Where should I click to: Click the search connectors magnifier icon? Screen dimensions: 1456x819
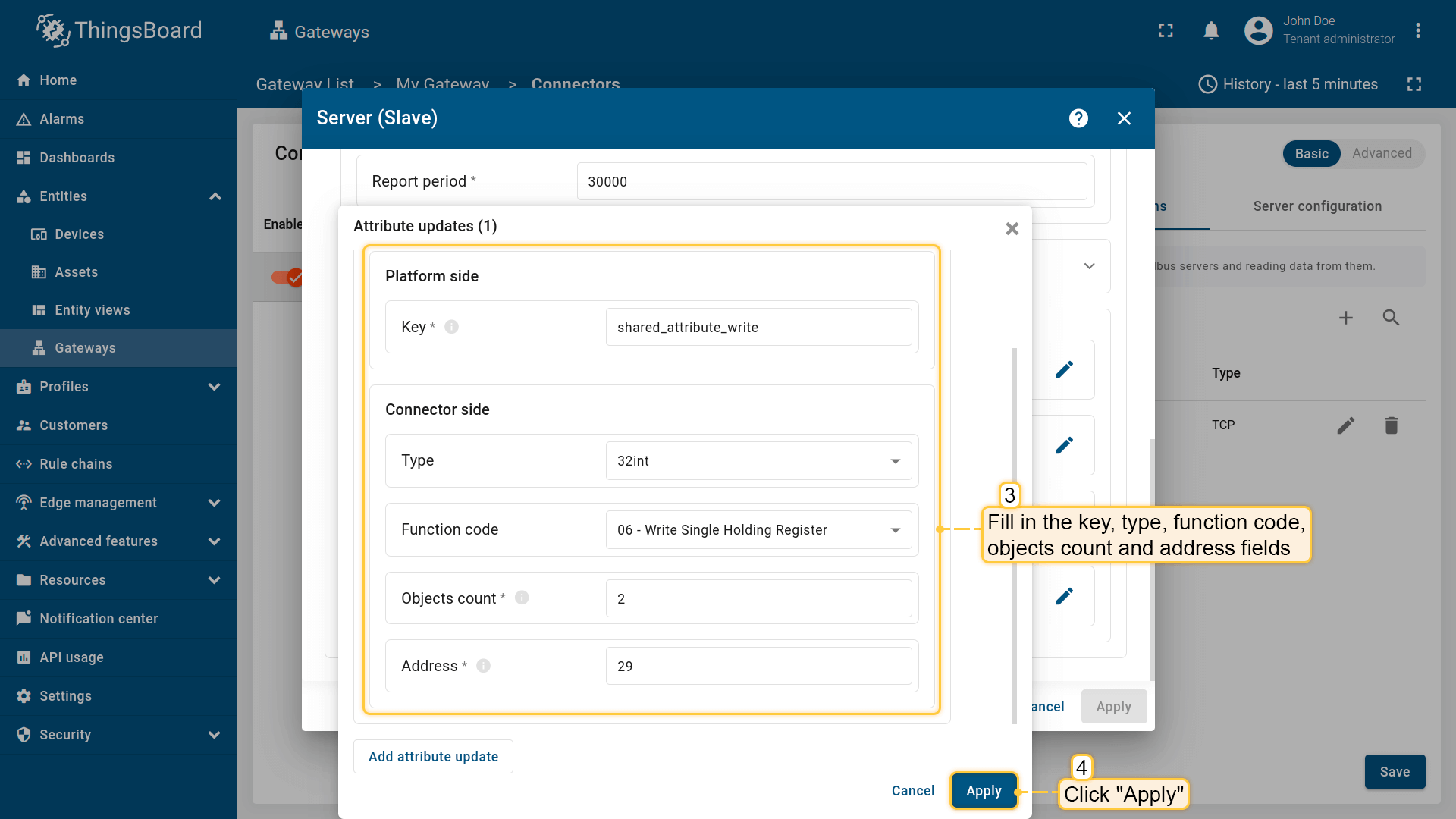1391,318
